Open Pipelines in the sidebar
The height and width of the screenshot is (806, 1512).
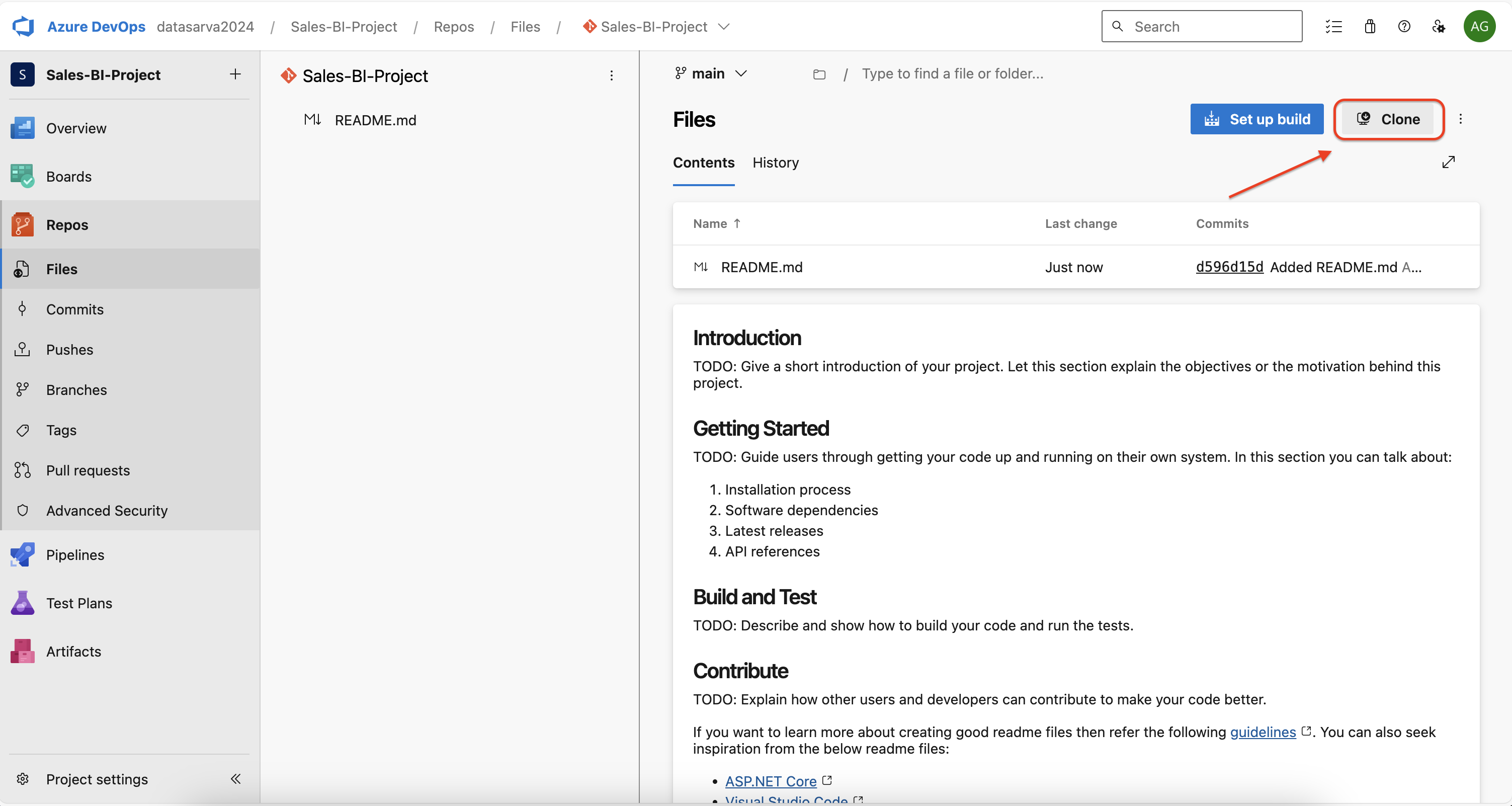pyautogui.click(x=130, y=555)
